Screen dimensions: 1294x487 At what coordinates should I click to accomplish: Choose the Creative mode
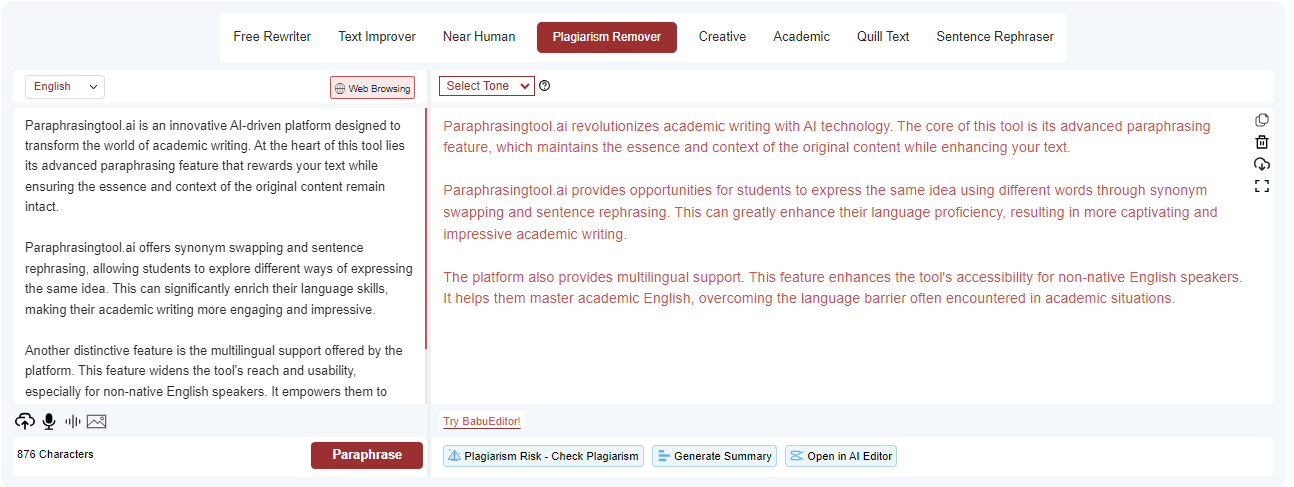click(x=722, y=37)
